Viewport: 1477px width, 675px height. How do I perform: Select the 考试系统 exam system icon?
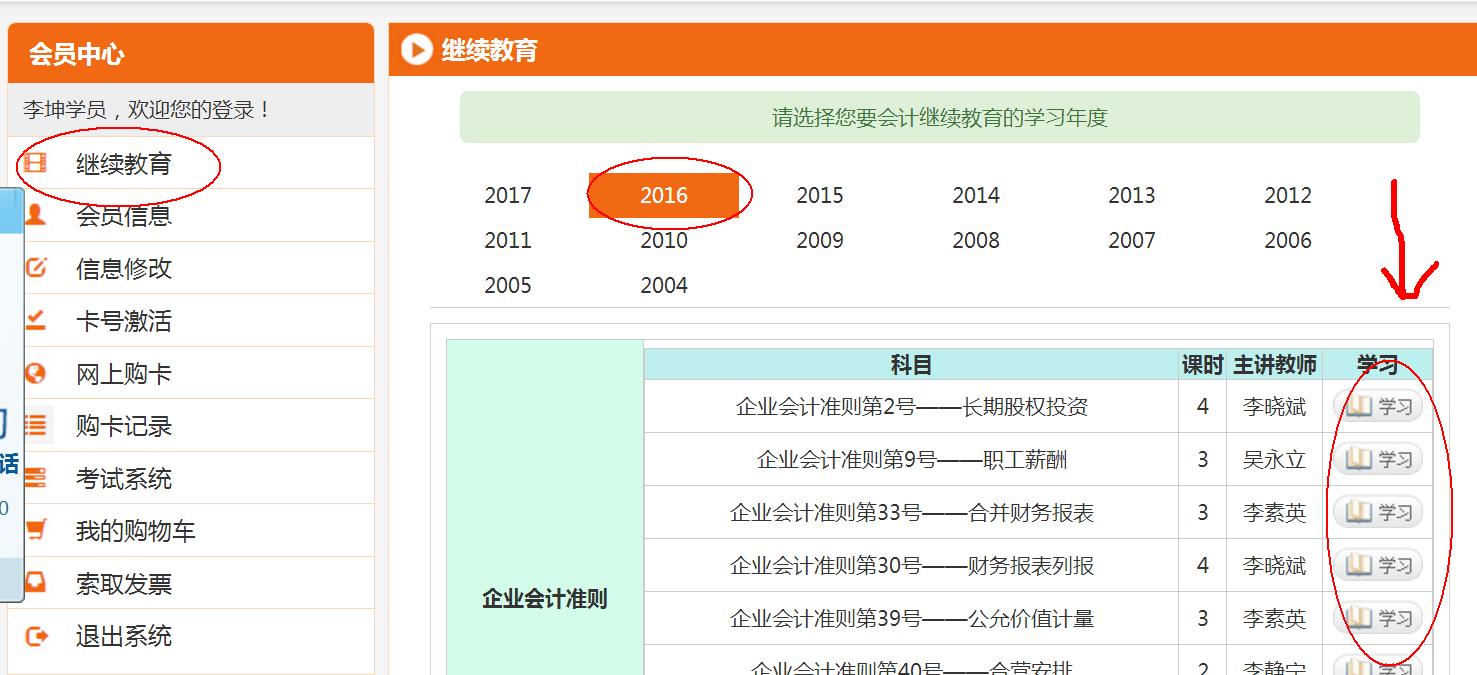[x=37, y=477]
